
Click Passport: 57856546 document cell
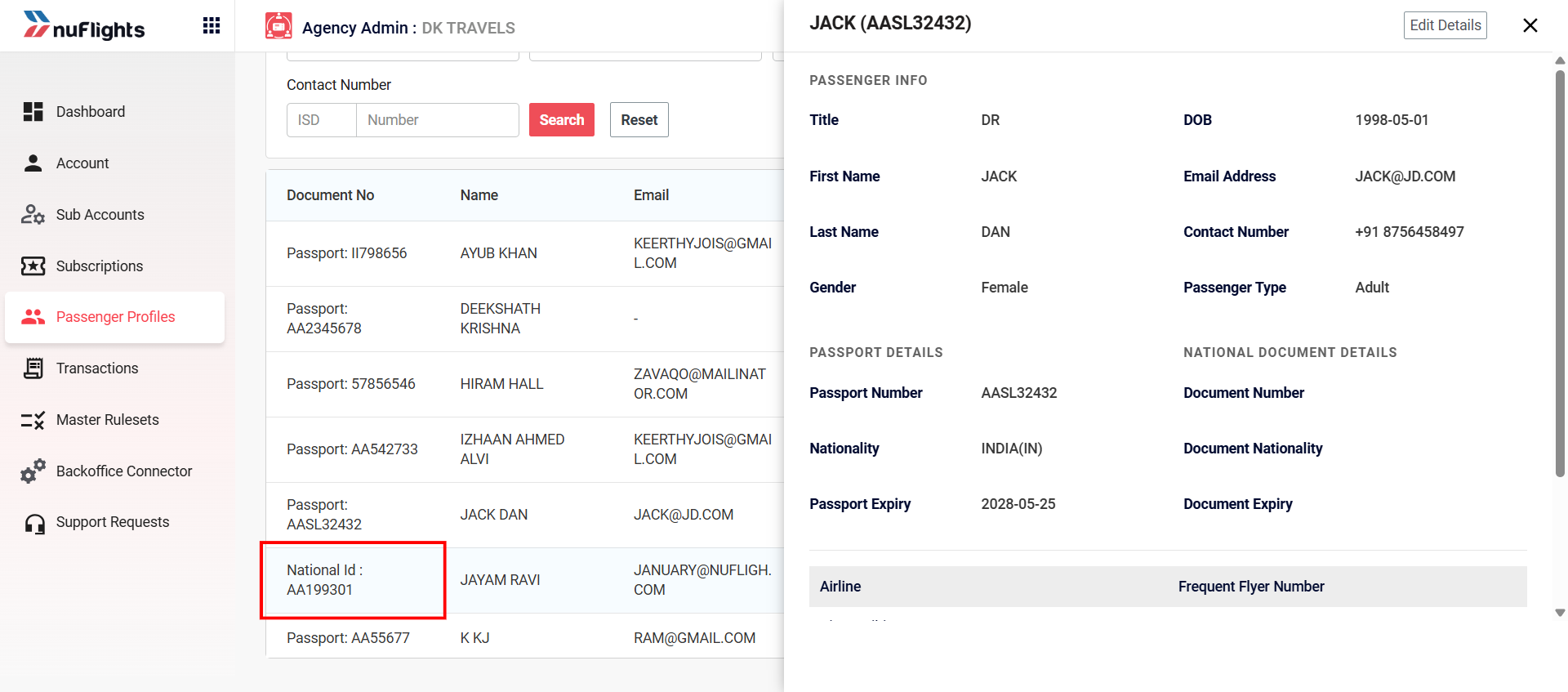(351, 384)
